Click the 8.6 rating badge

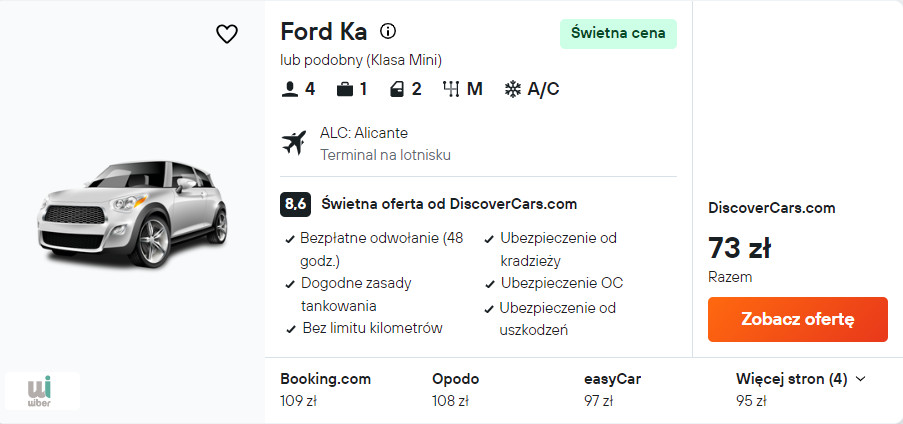(x=295, y=204)
